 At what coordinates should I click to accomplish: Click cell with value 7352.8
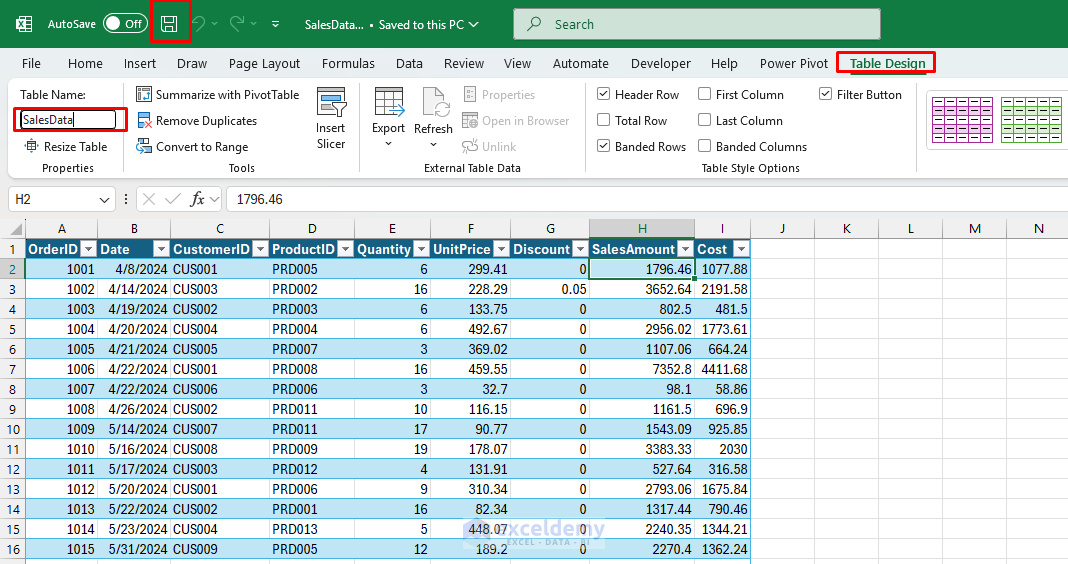pyautogui.click(x=642, y=369)
